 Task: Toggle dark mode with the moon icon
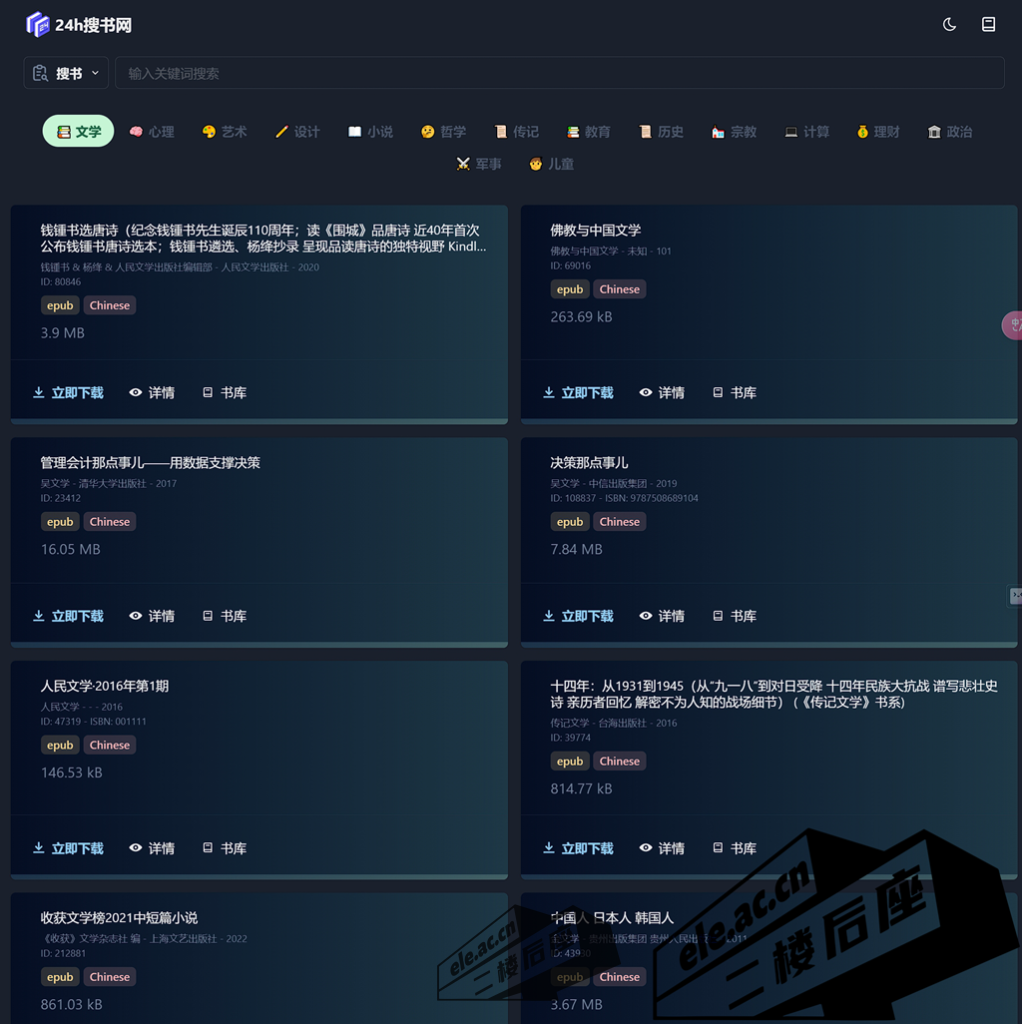click(948, 23)
